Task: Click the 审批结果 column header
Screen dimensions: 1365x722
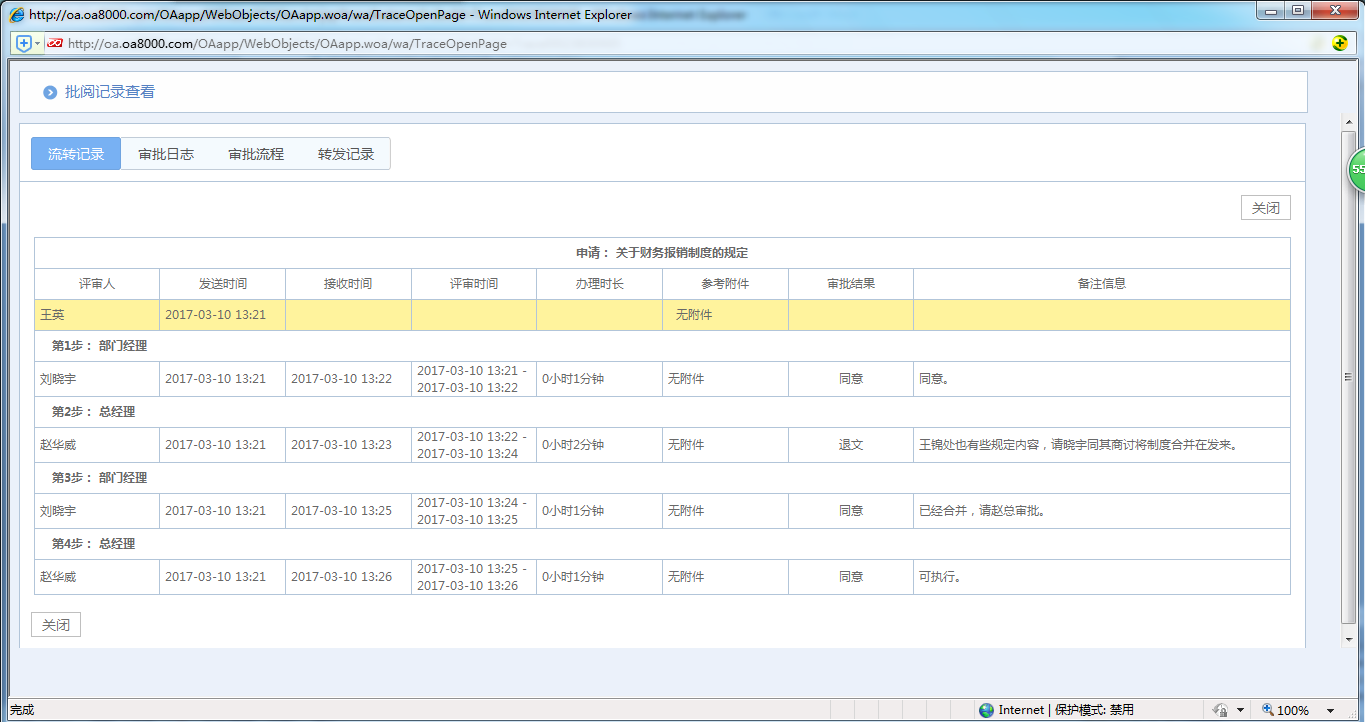Action: (851, 284)
